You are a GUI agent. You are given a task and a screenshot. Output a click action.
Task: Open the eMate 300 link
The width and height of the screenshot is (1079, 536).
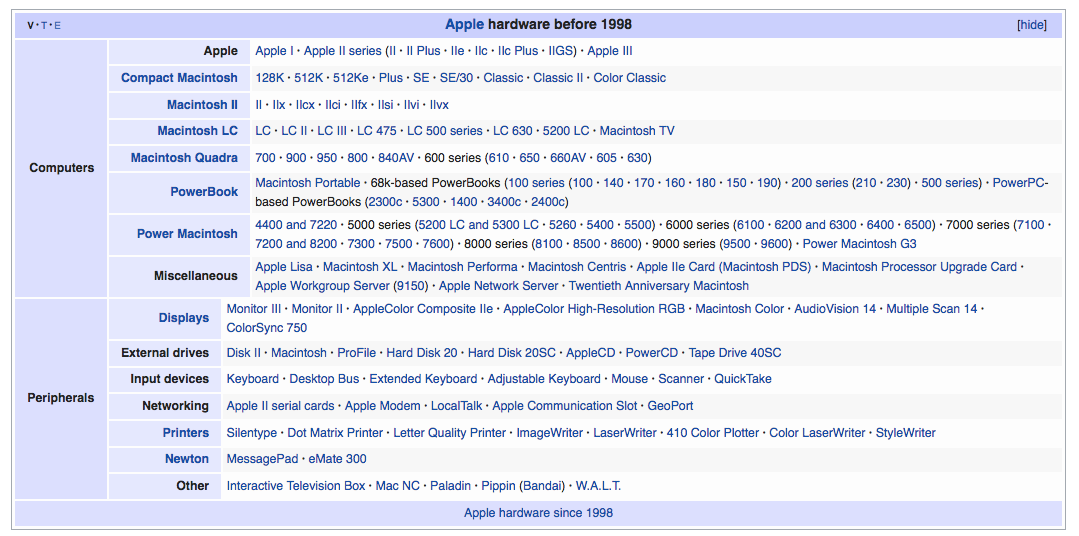[337, 459]
